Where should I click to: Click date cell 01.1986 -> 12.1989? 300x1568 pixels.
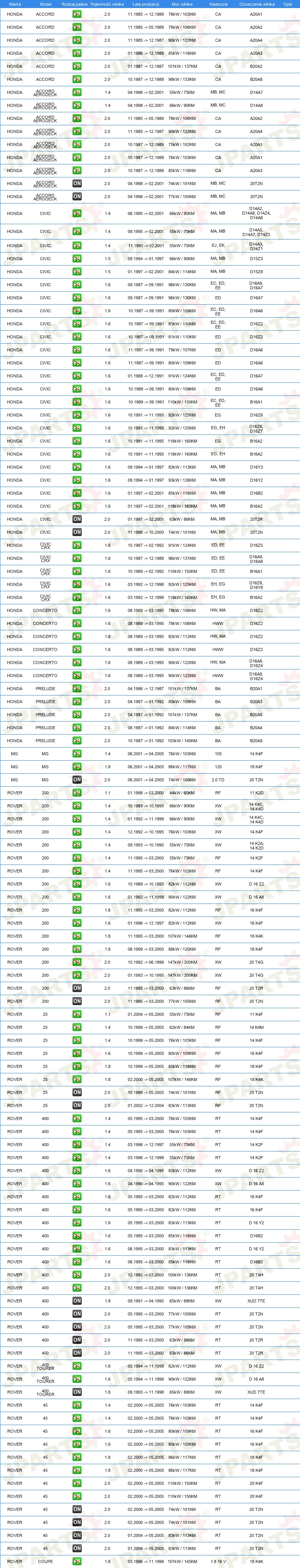(145, 54)
